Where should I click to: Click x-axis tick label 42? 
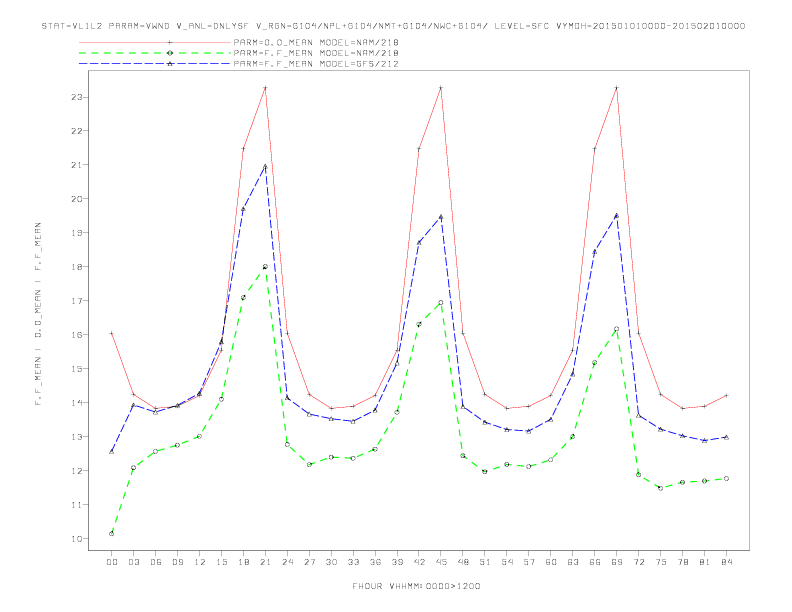[x=419, y=562]
